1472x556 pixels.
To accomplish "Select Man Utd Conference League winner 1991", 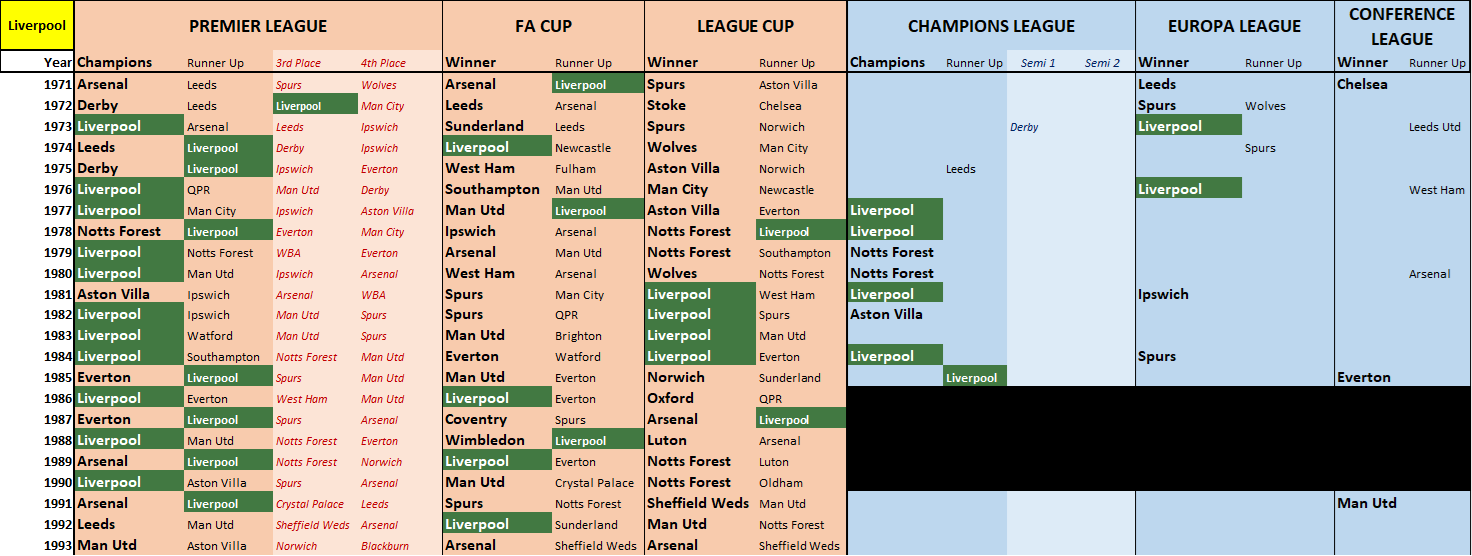I will point(1367,503).
